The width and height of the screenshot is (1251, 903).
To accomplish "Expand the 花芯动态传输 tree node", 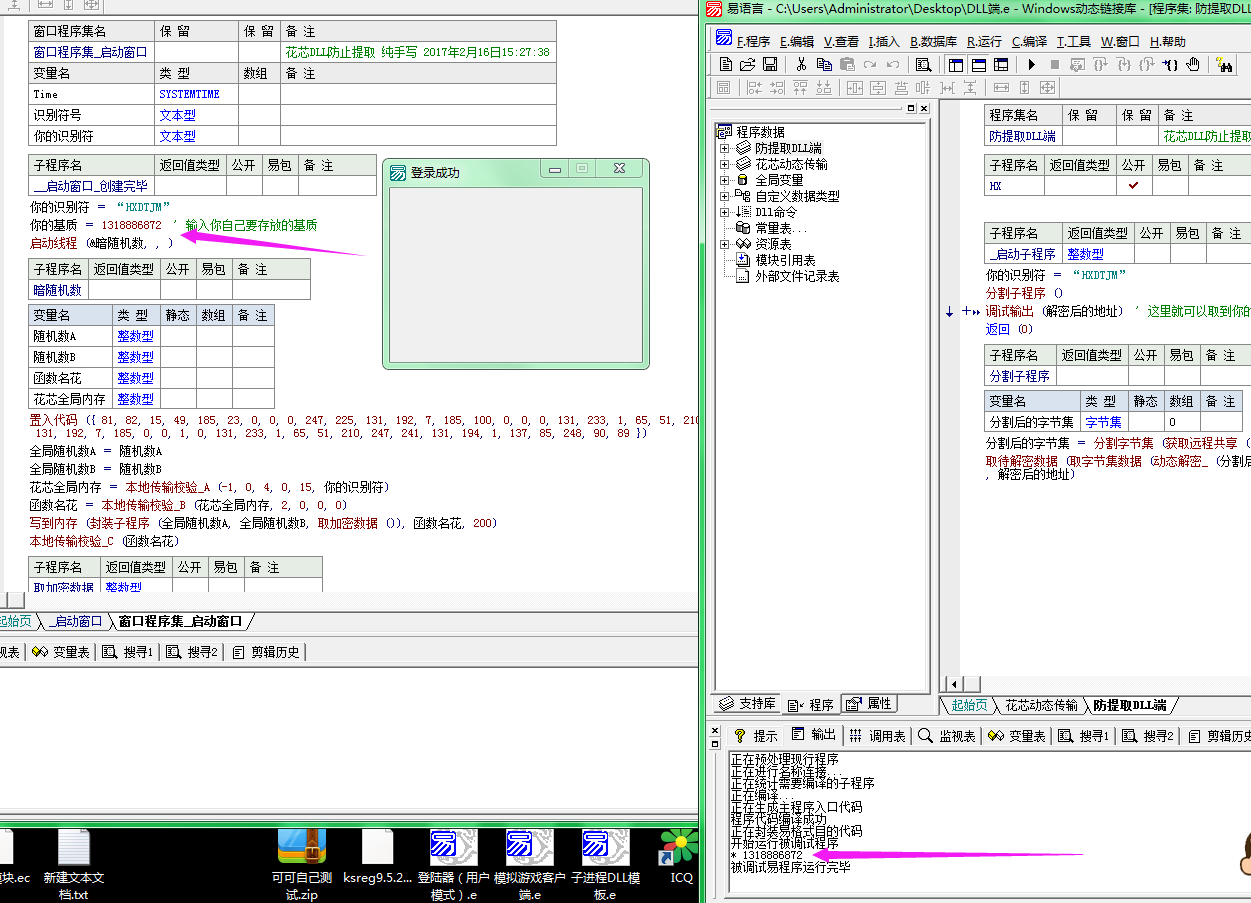I will click(724, 164).
